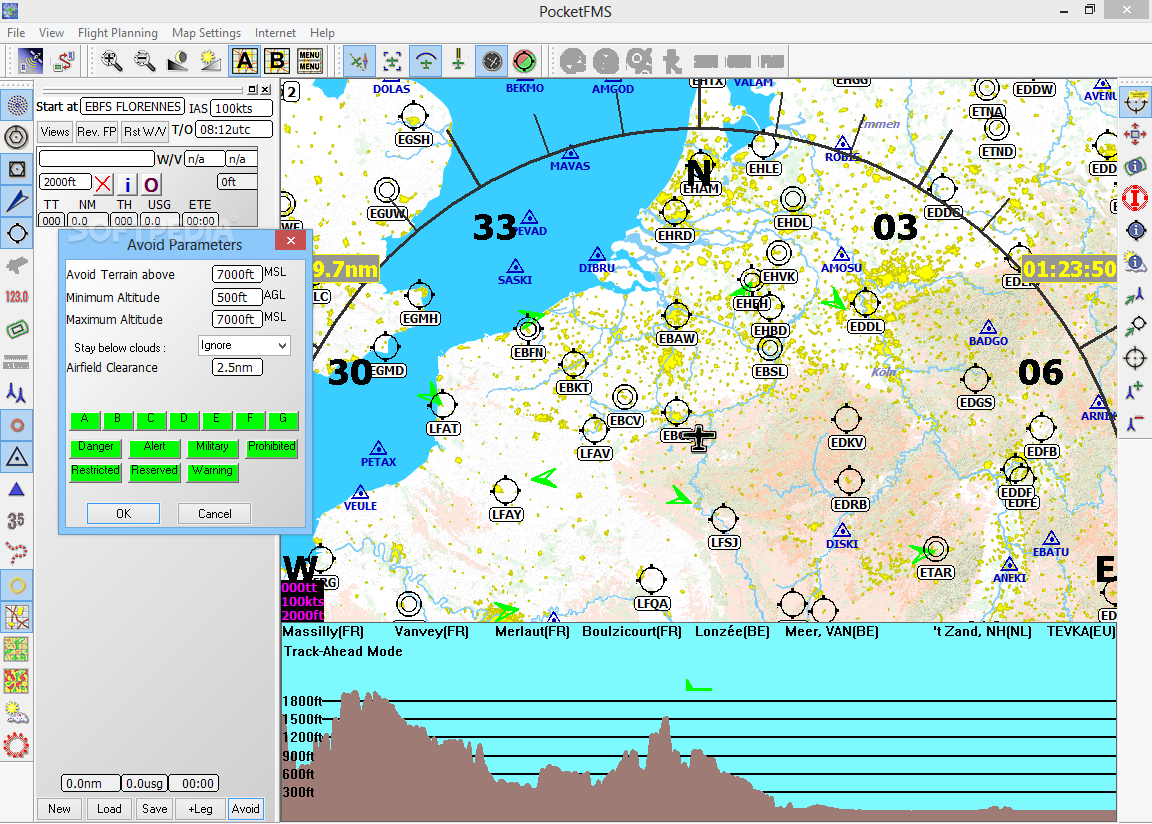Select the map layout B icon
This screenshot has height=824, width=1152.
pyautogui.click(x=276, y=61)
